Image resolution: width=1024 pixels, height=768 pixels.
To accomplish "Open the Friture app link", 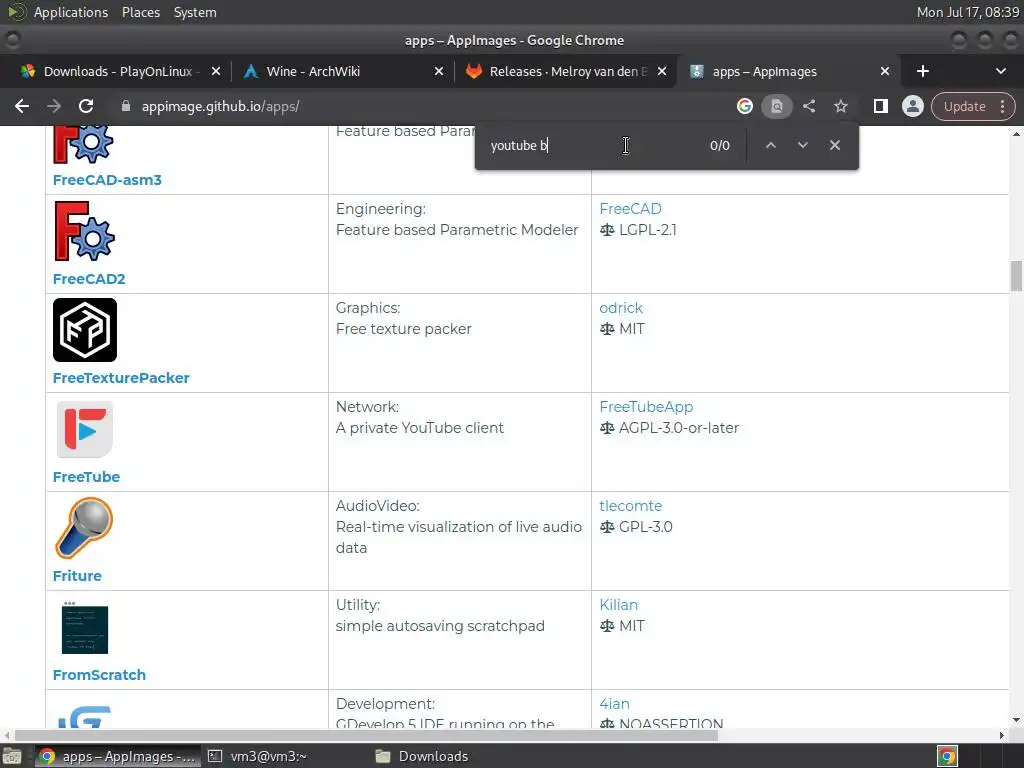I will pyautogui.click(x=77, y=576).
